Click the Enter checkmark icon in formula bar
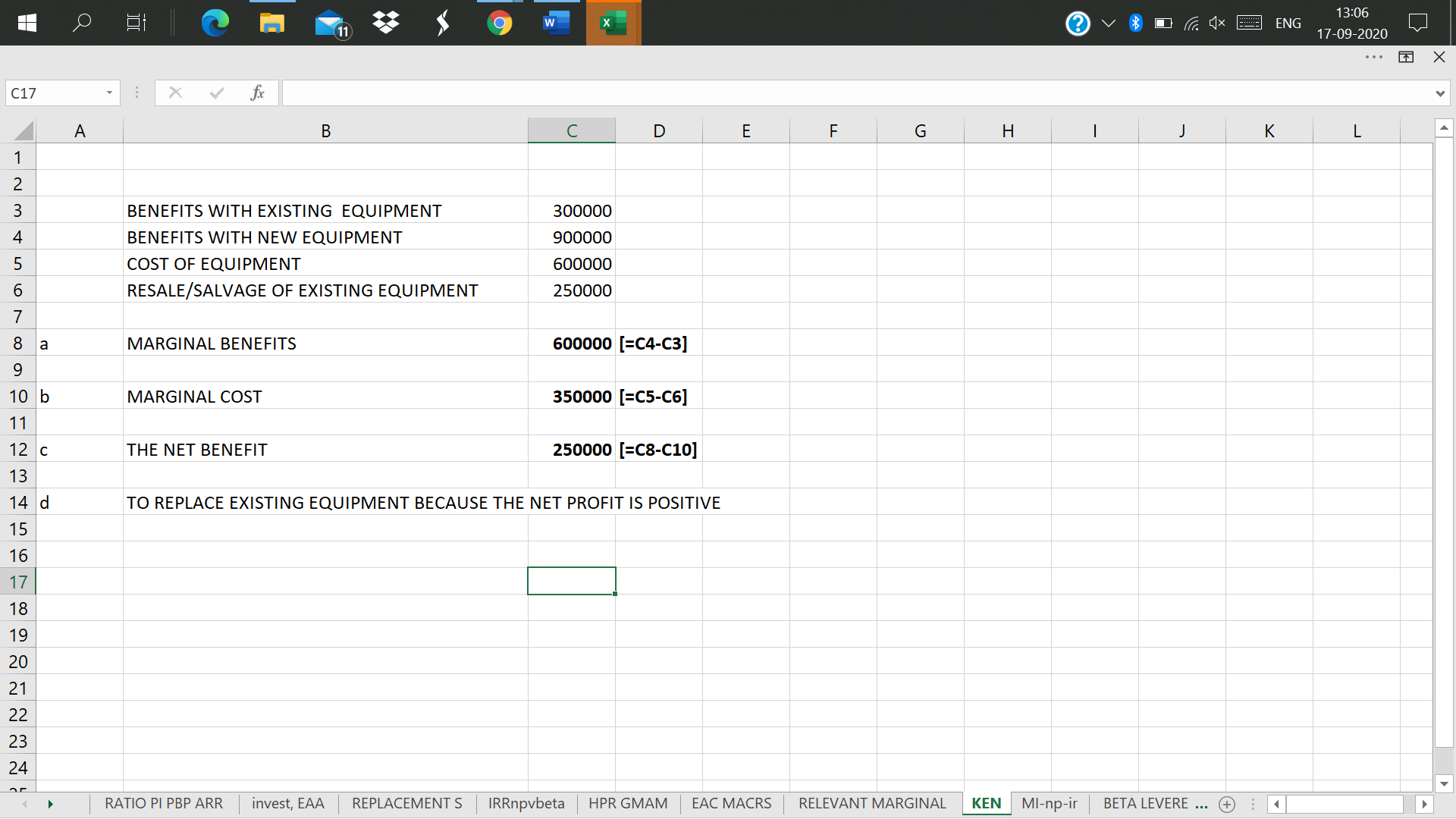Image resolution: width=1456 pixels, height=819 pixels. click(217, 93)
